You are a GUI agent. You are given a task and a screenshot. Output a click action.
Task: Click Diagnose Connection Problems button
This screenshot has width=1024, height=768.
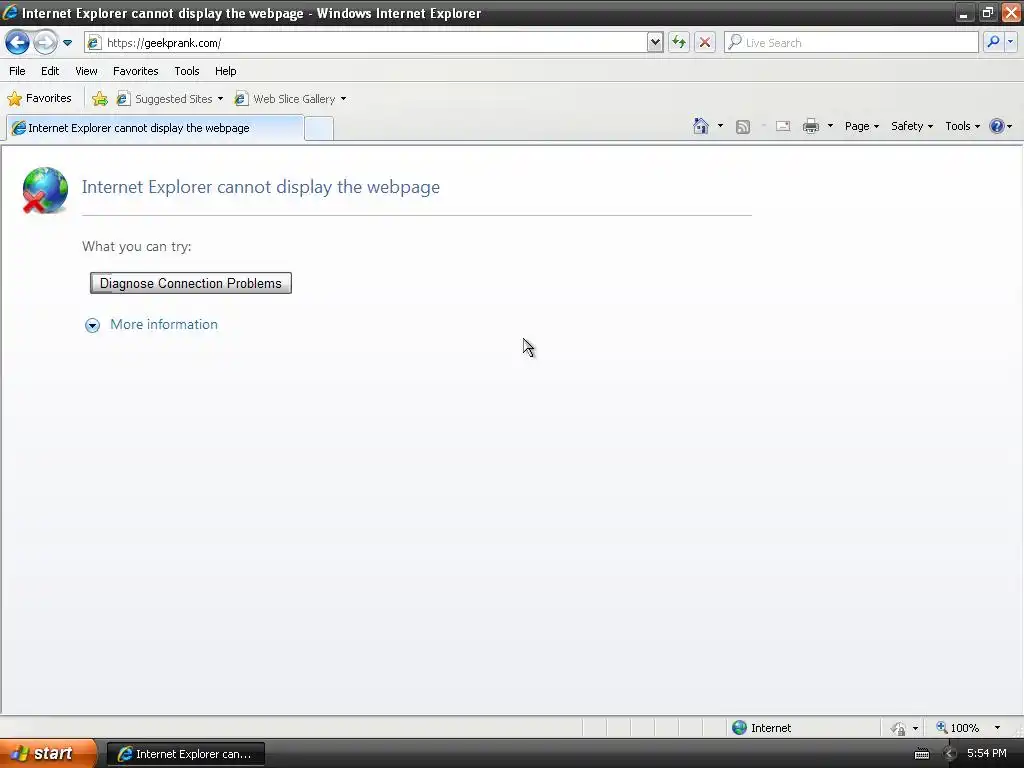(191, 283)
